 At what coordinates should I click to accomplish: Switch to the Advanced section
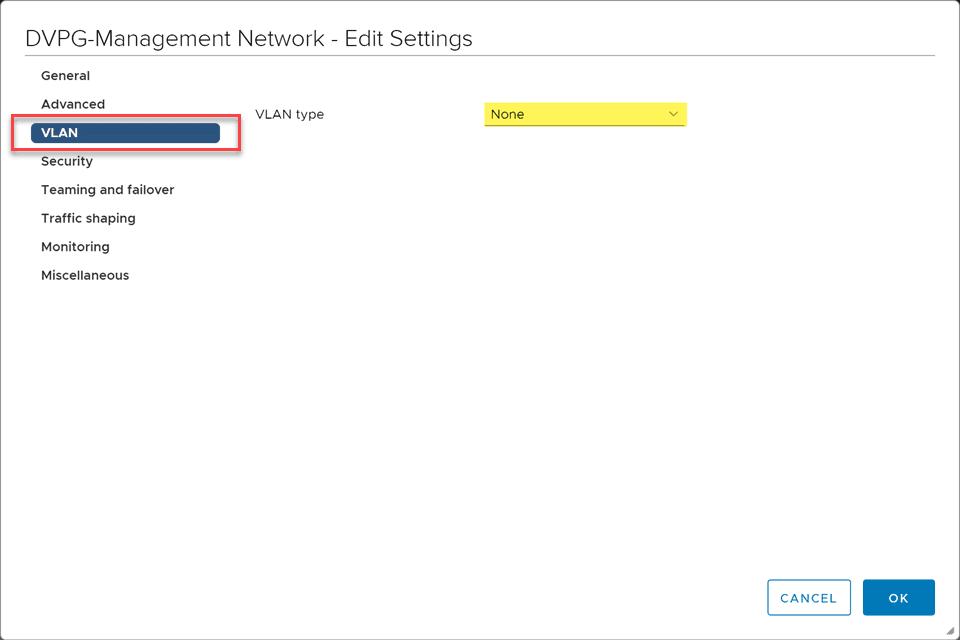point(73,104)
